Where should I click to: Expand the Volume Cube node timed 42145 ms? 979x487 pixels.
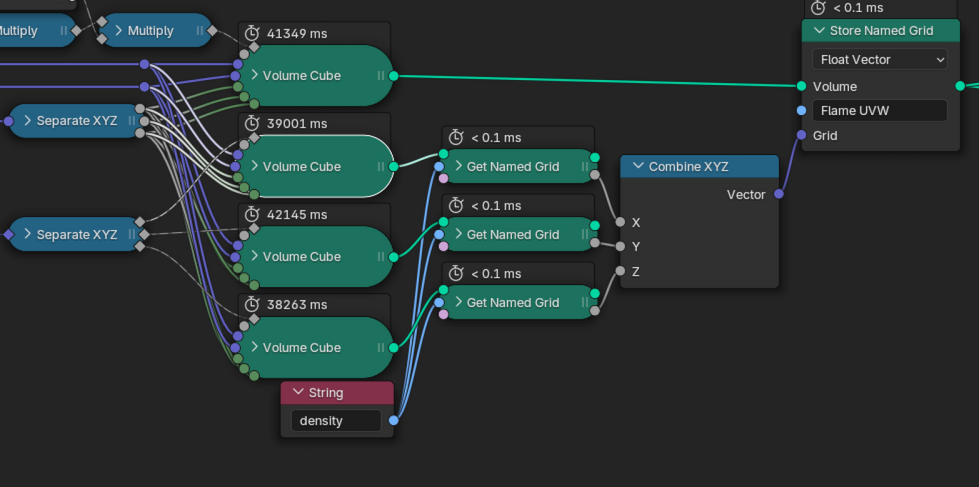(x=255, y=257)
